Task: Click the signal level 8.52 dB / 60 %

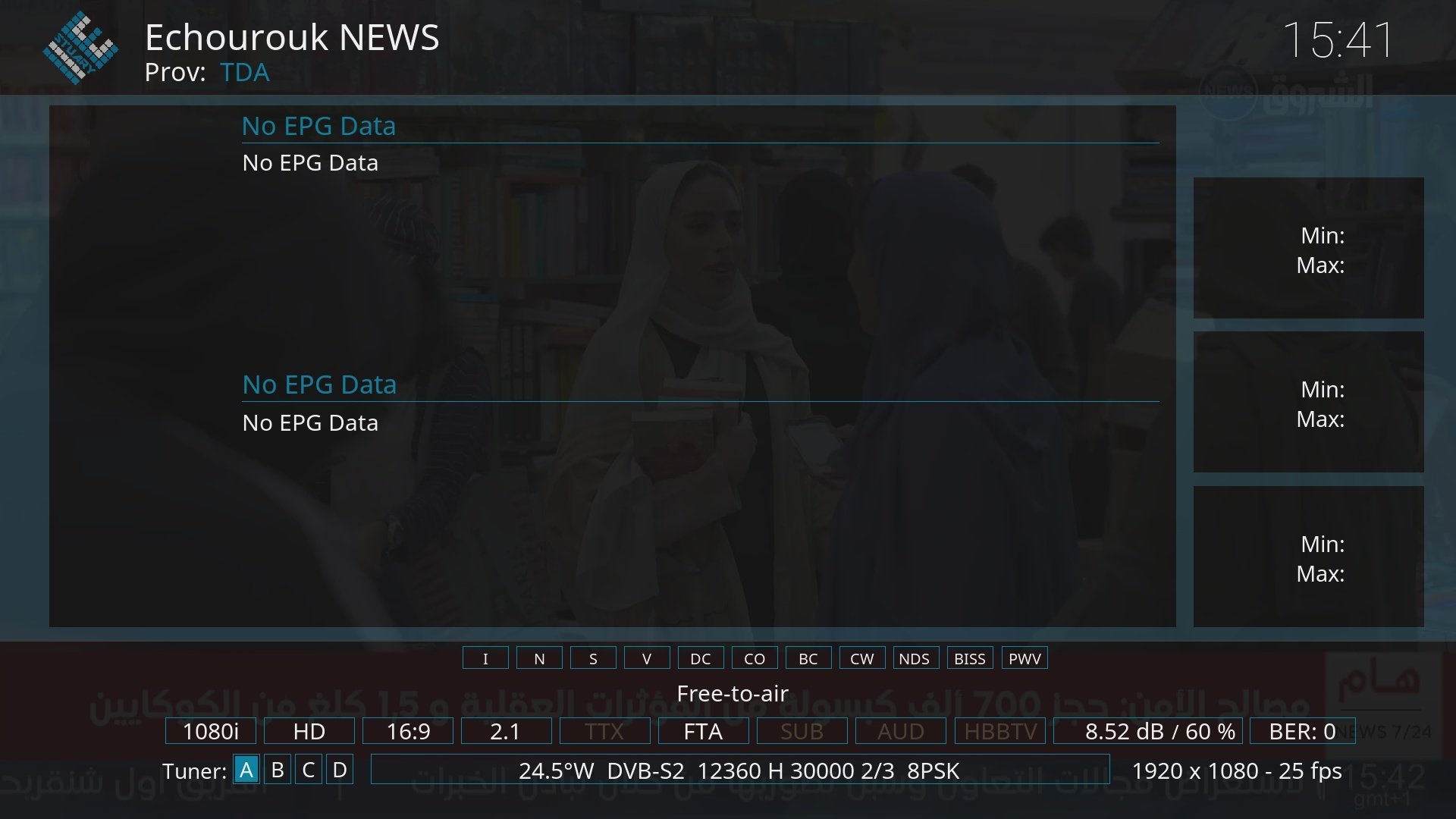Action: [1147, 731]
